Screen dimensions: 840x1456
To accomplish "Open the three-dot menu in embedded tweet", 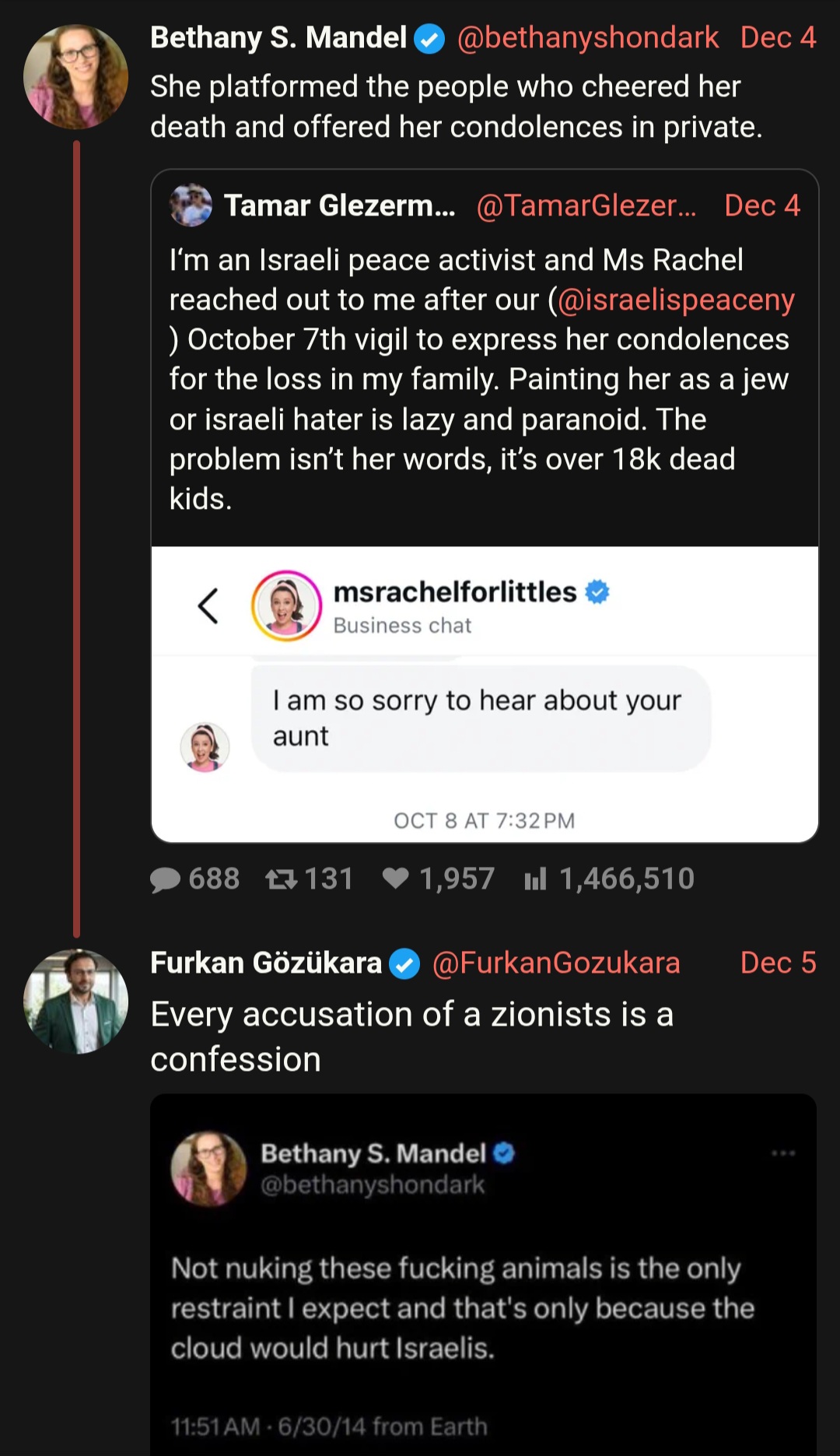I will (x=783, y=1153).
